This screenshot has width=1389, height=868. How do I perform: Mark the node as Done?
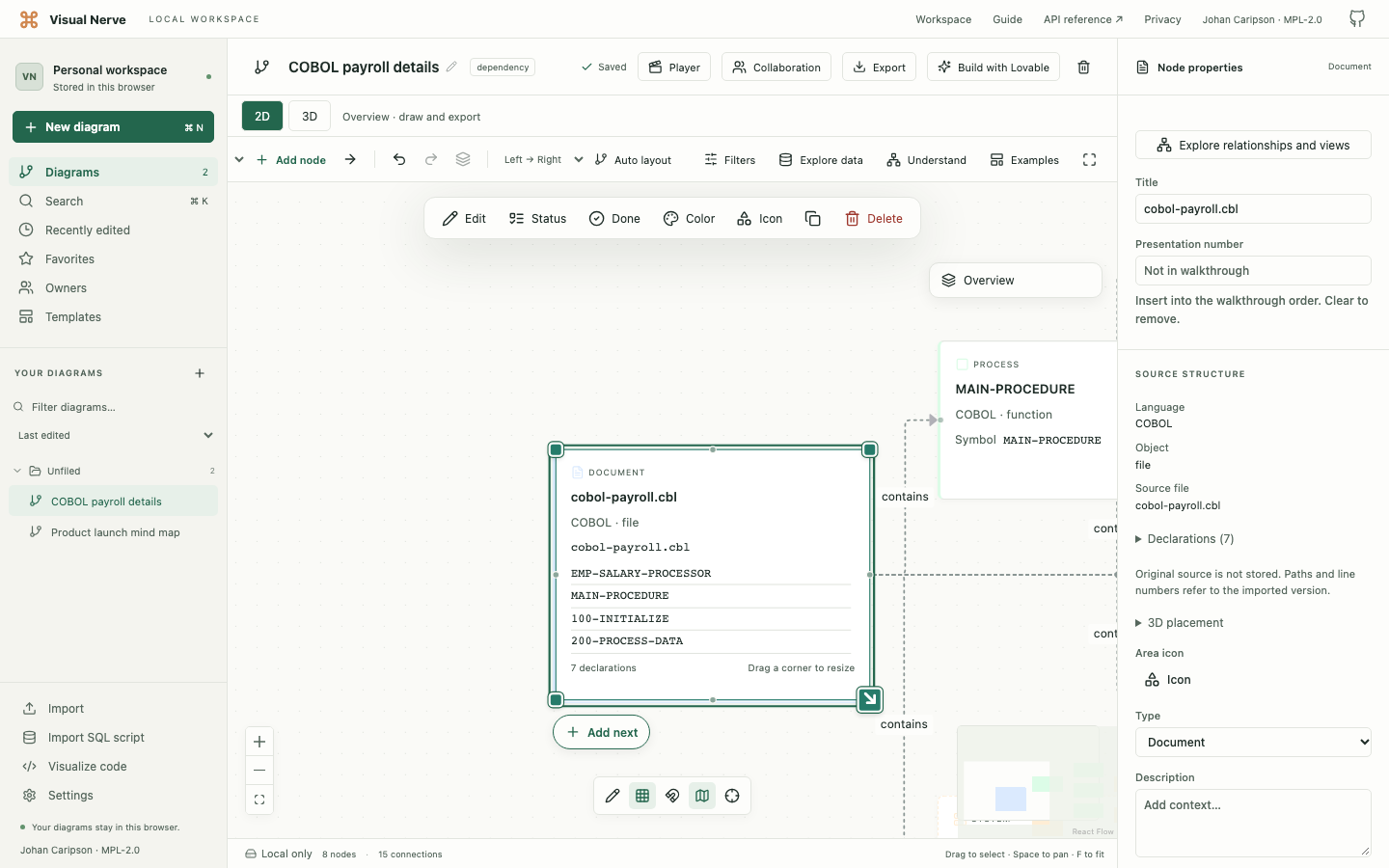(x=614, y=219)
